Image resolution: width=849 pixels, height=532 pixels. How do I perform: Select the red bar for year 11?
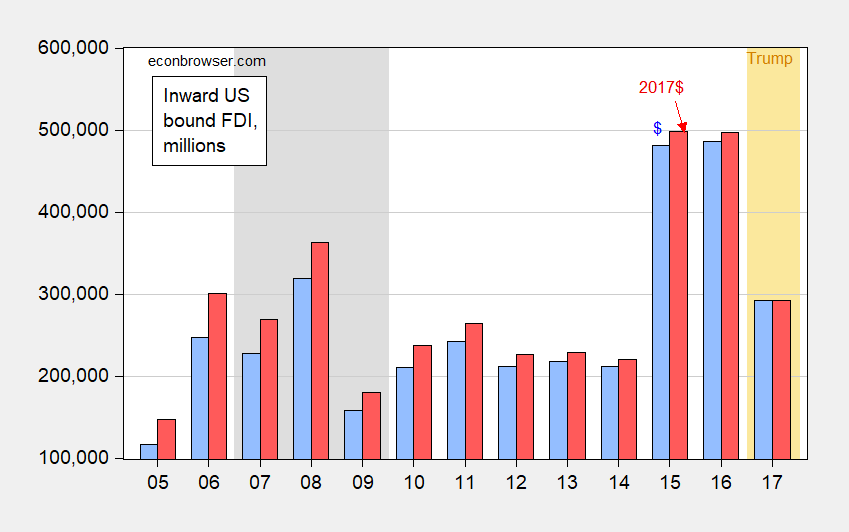coord(474,391)
